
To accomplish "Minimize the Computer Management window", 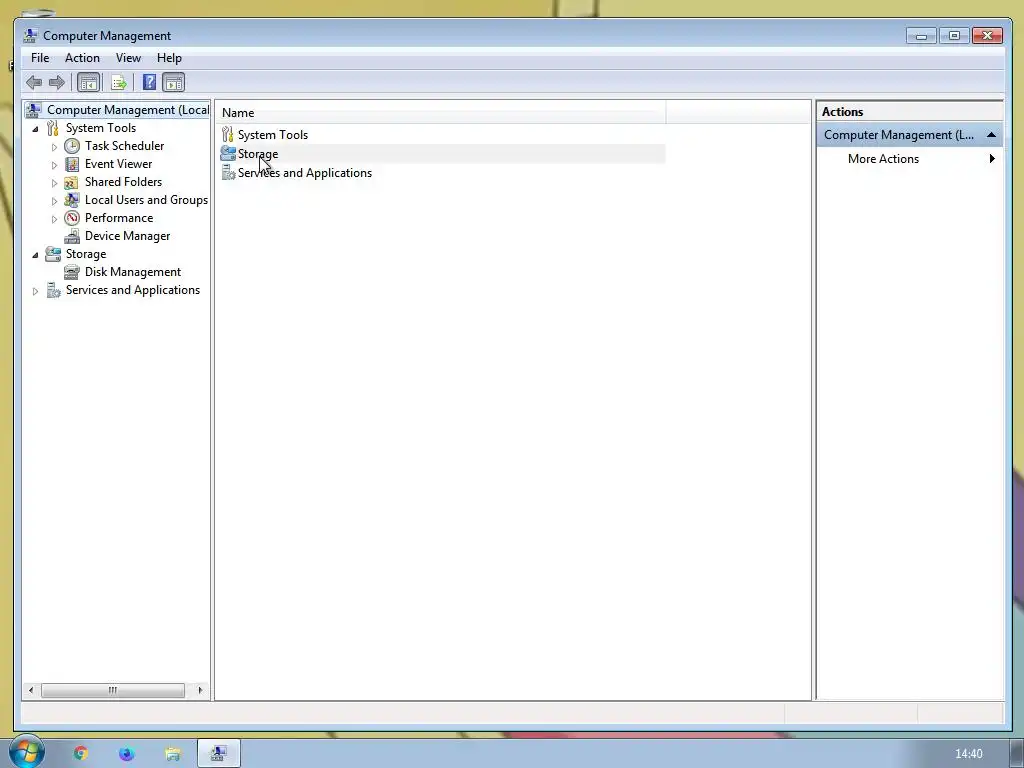I will click(921, 35).
